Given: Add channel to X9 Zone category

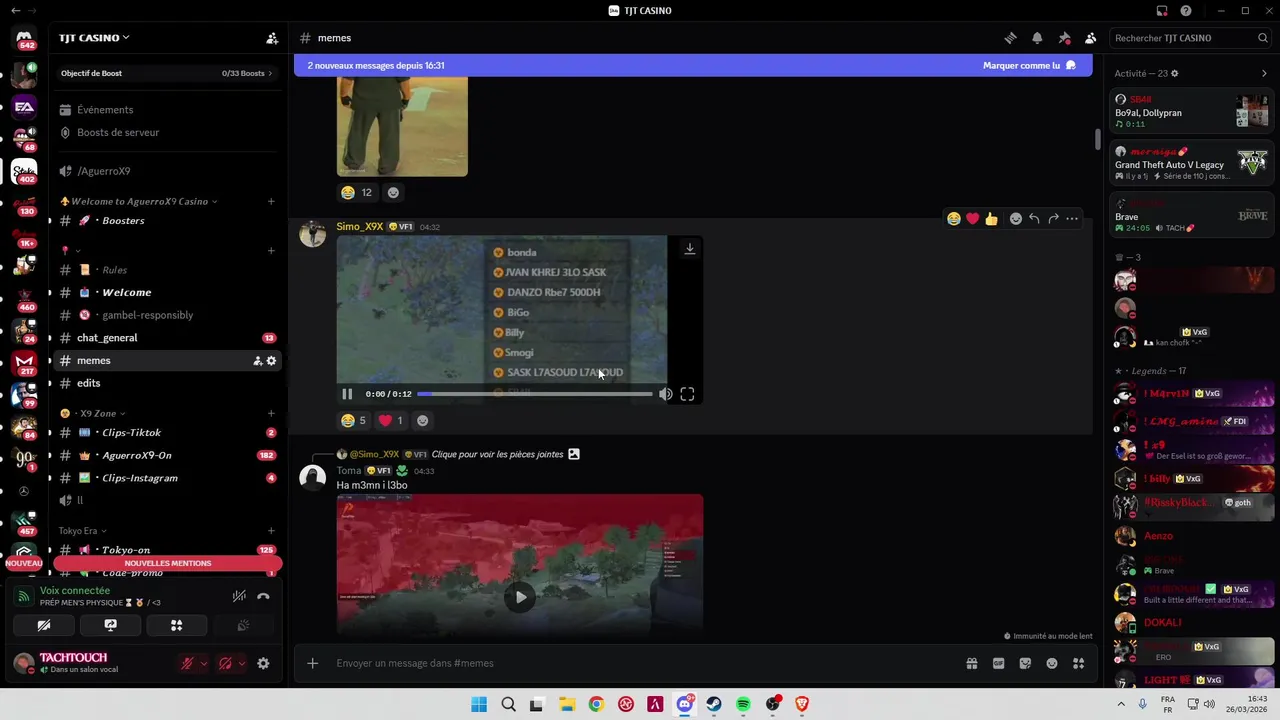Looking at the screenshot, I should point(271,413).
